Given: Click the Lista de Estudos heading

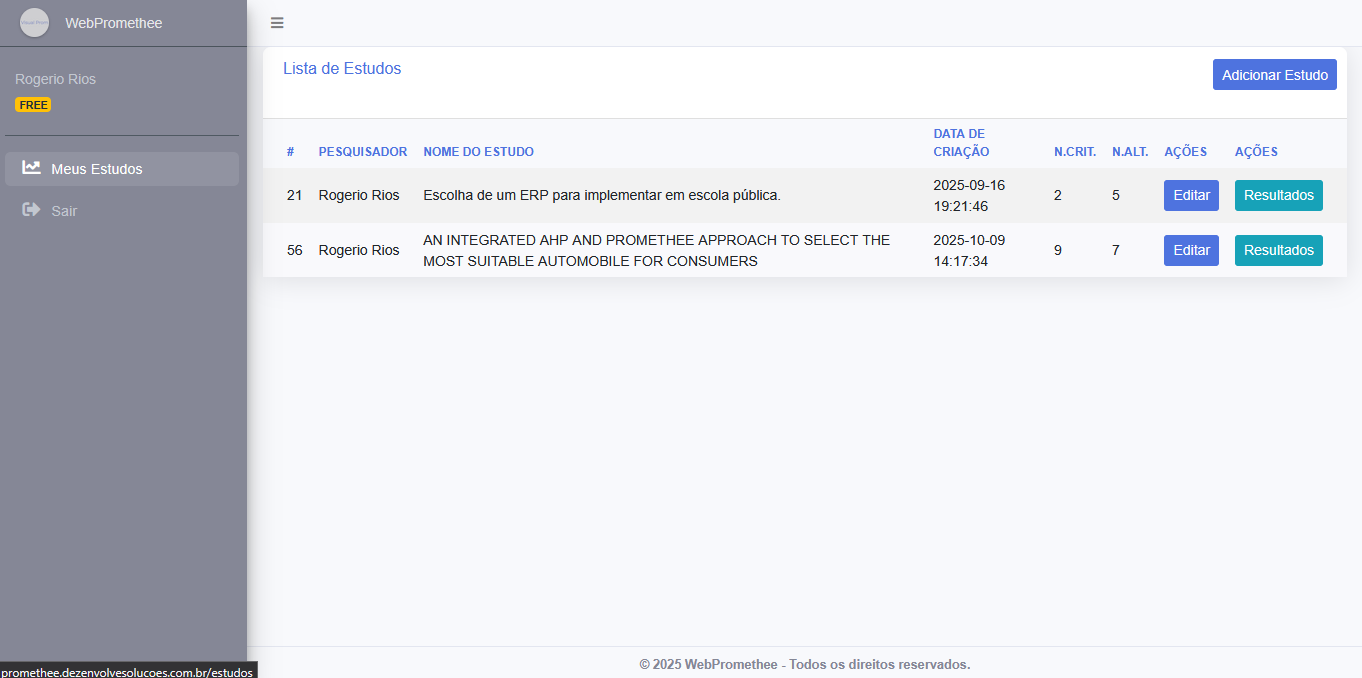Looking at the screenshot, I should [342, 69].
